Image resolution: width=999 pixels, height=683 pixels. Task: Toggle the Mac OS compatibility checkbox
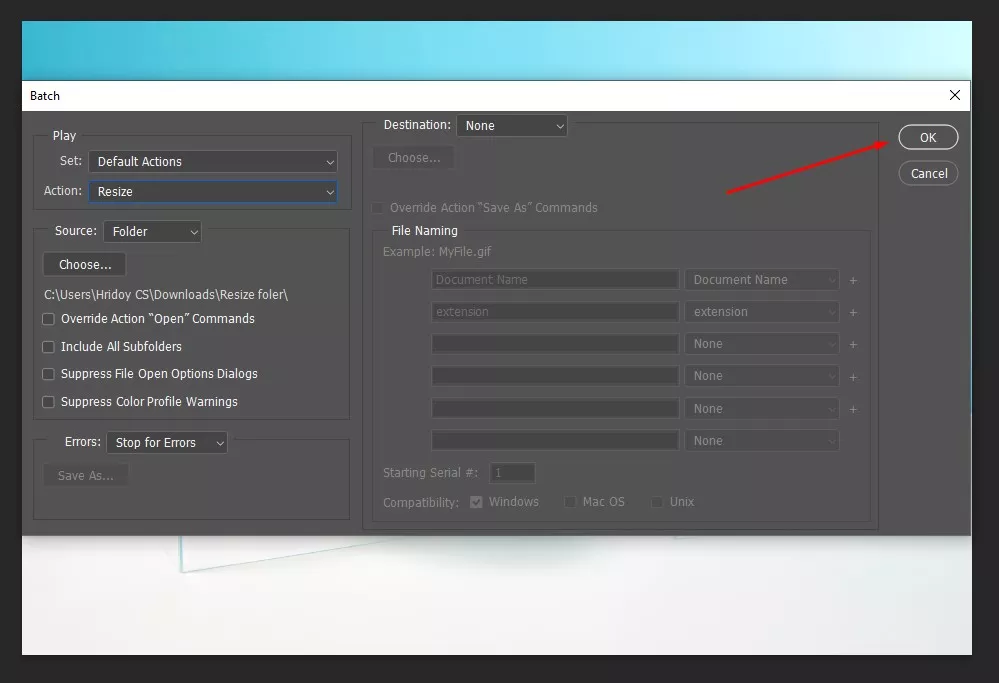click(x=570, y=502)
